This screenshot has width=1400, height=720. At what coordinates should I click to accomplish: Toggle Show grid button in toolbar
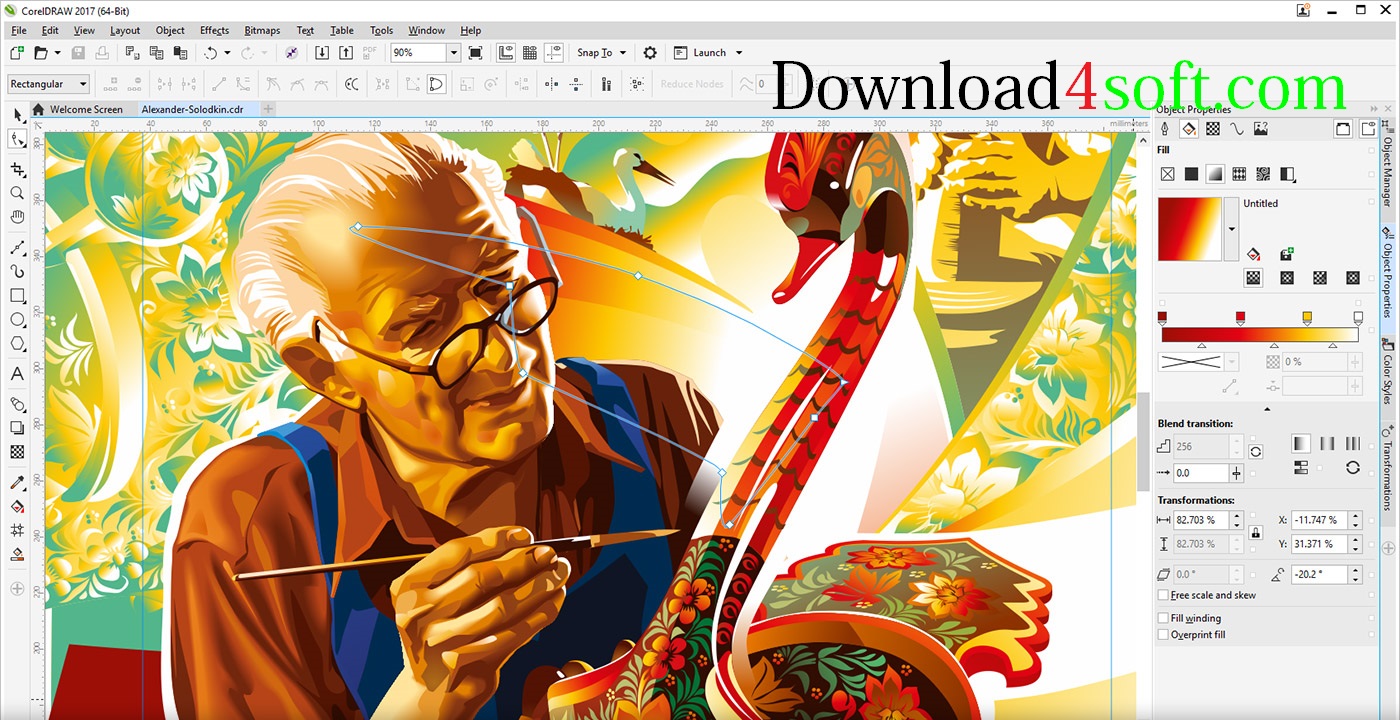(x=530, y=53)
